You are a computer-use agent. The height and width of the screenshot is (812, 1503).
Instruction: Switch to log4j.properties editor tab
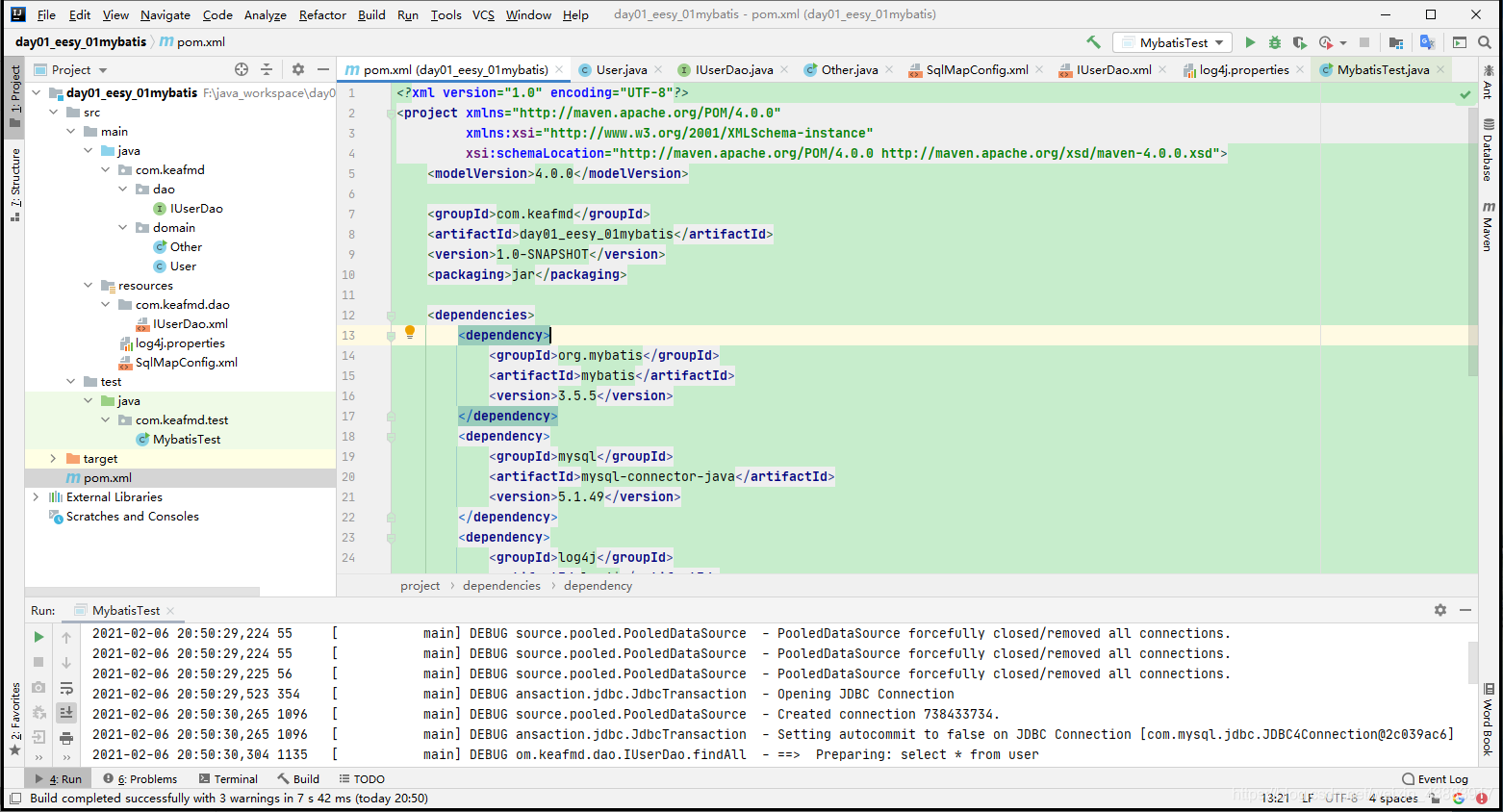1244,69
